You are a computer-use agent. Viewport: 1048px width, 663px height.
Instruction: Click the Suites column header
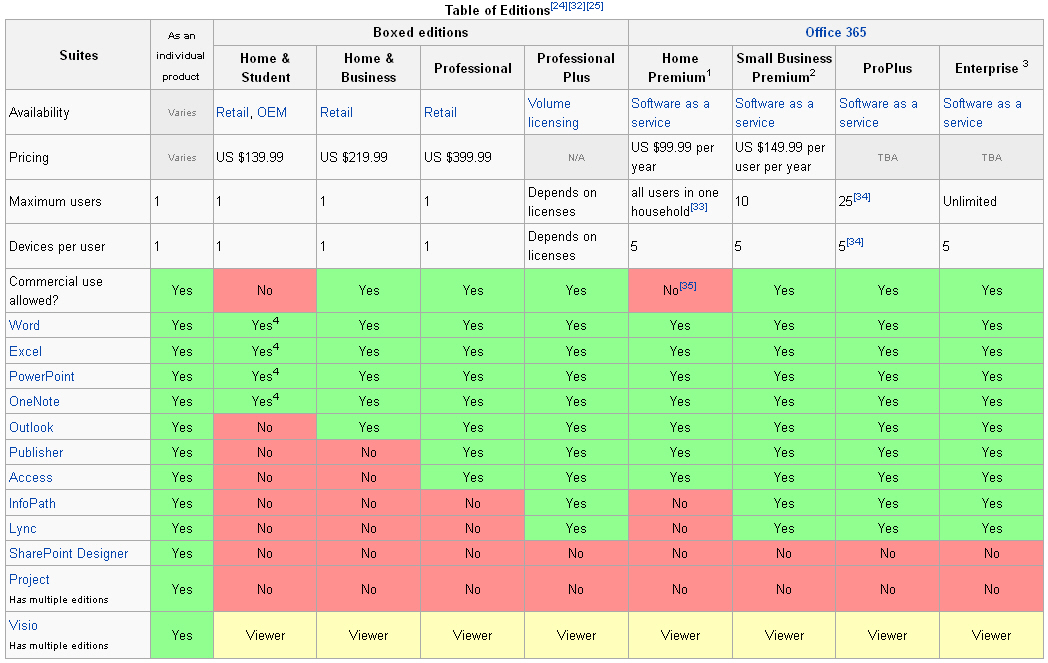[78, 55]
